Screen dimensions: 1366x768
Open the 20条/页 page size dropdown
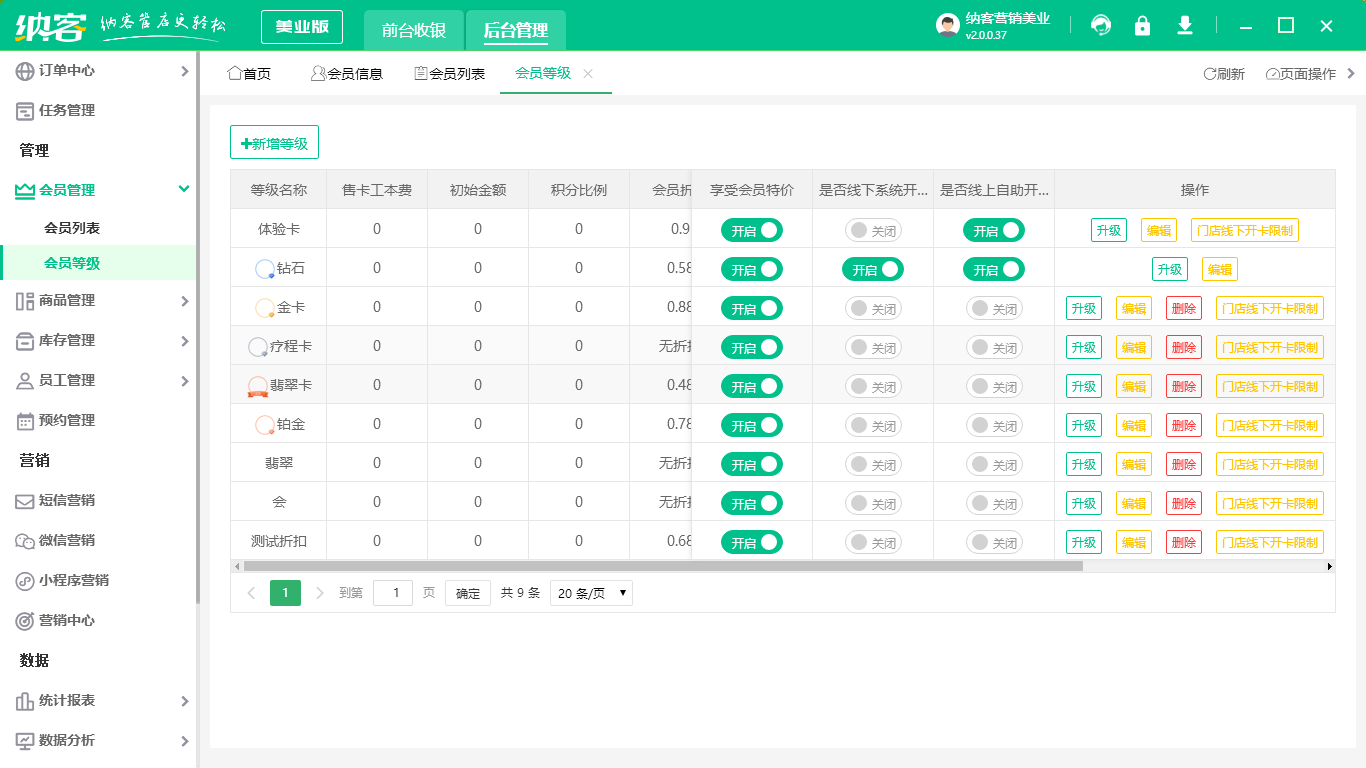(592, 592)
